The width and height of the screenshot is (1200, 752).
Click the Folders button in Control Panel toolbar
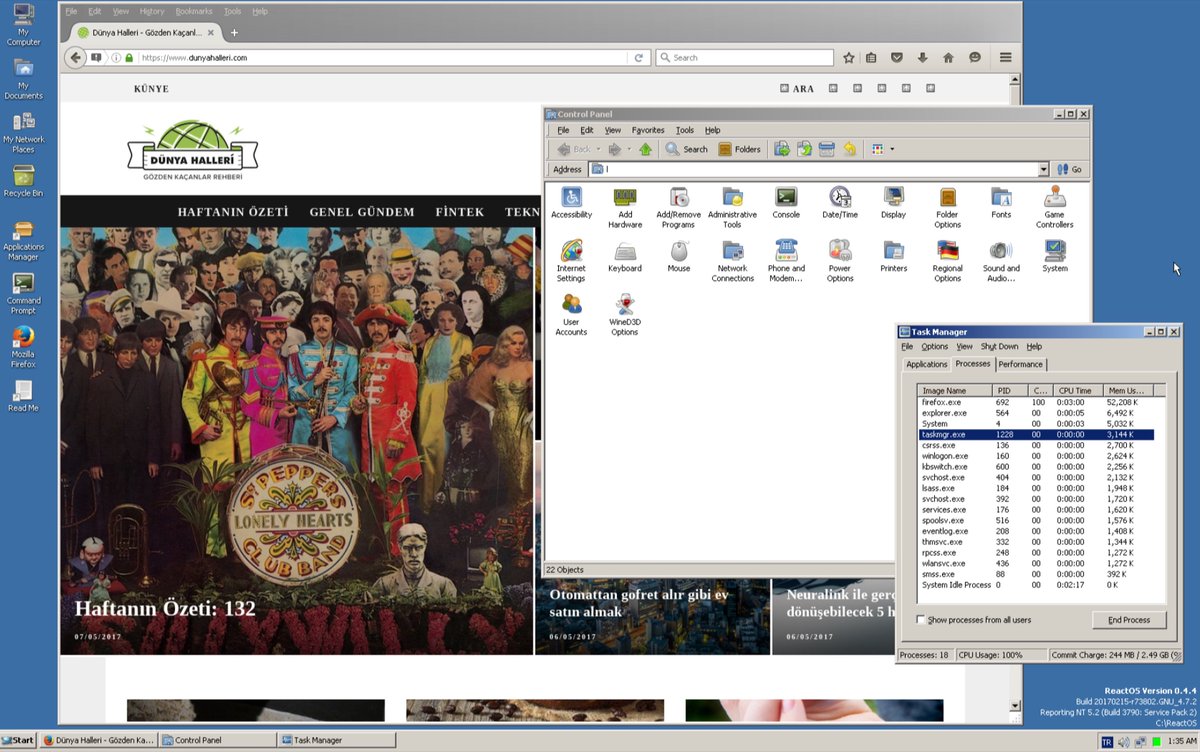(x=738, y=149)
